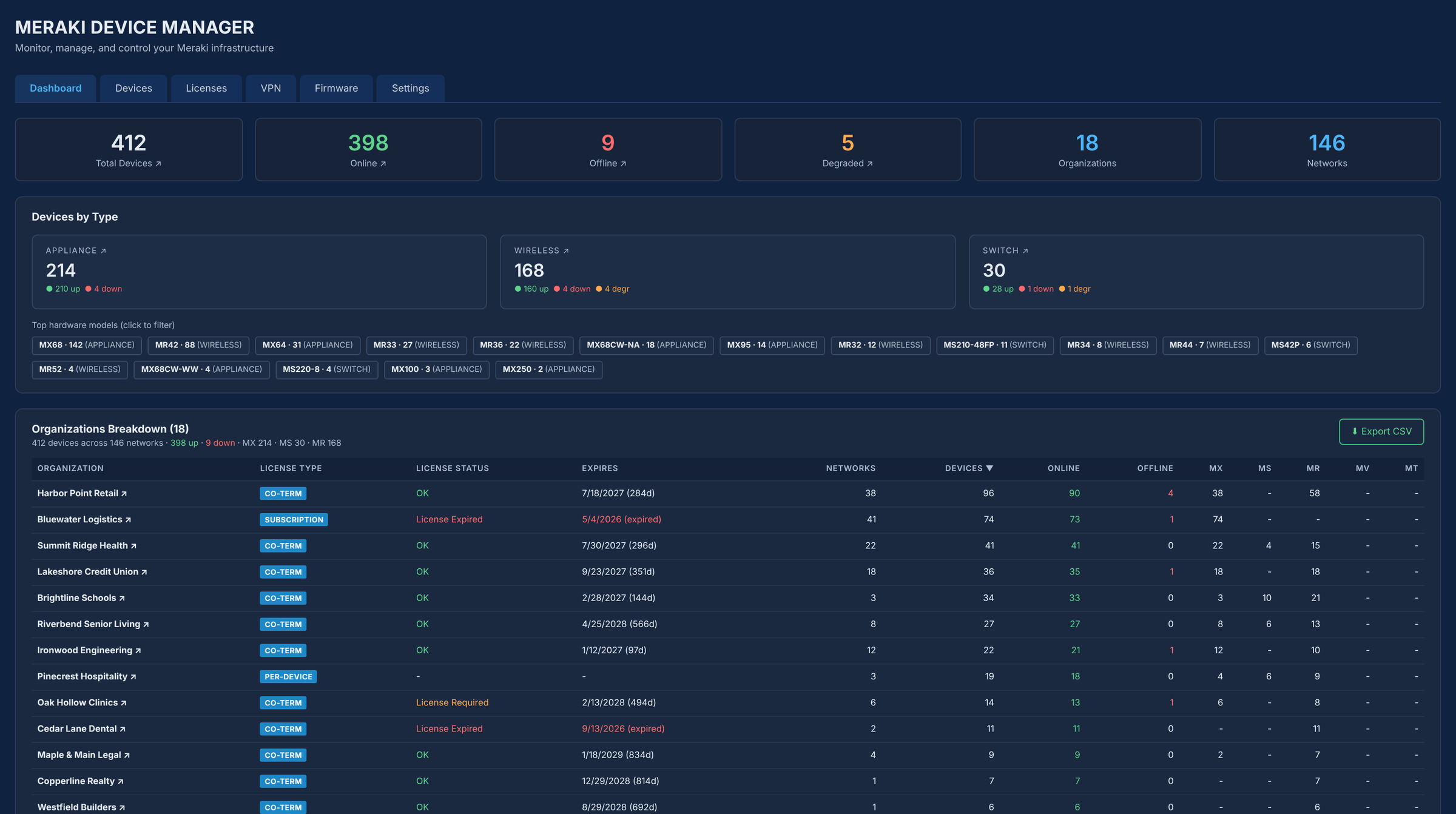1456x814 pixels.
Task: Filter by MX64 appliance model chip
Action: [308, 345]
